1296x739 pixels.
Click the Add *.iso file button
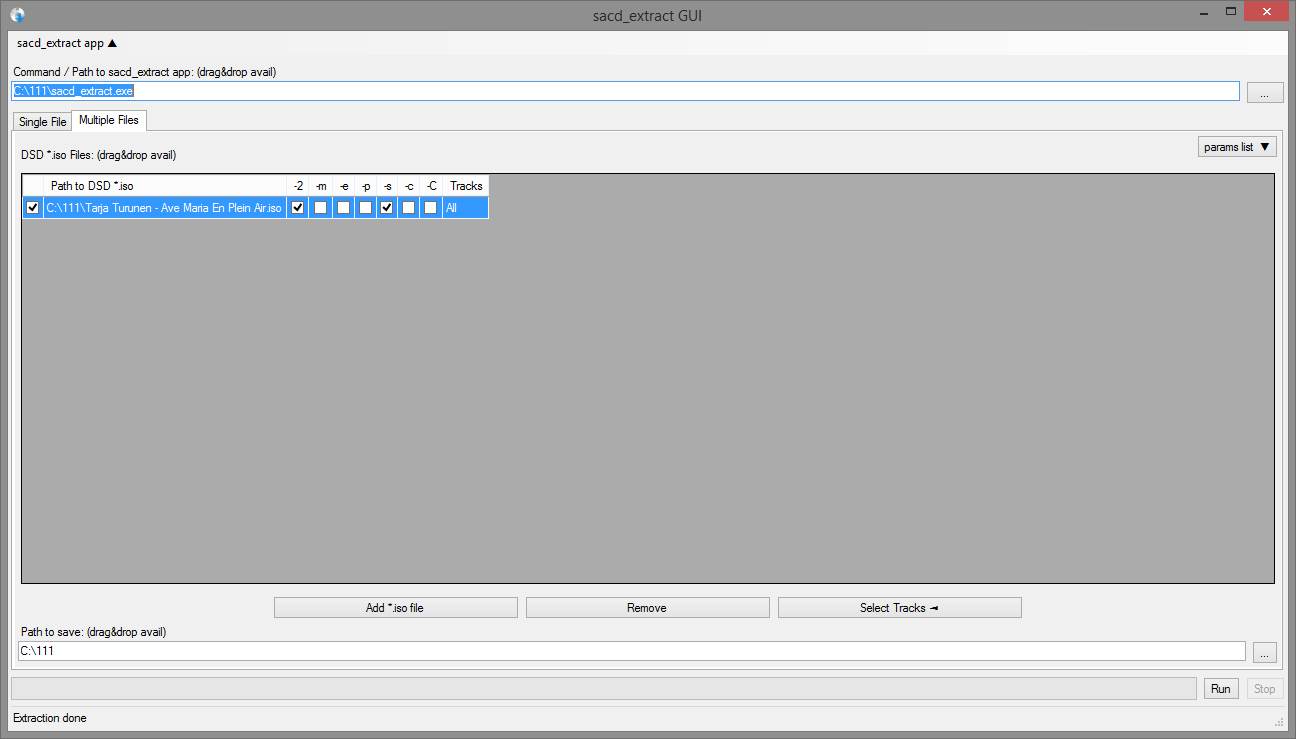(x=395, y=608)
